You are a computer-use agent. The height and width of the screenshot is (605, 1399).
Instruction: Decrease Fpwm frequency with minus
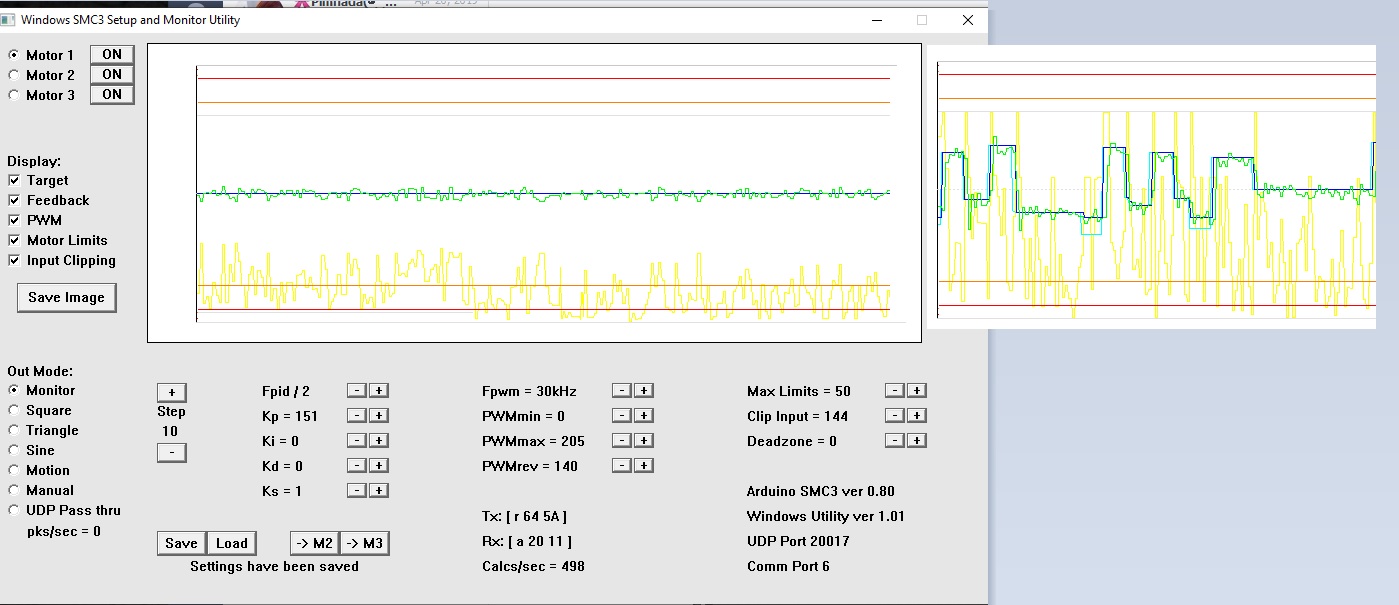[x=621, y=391]
